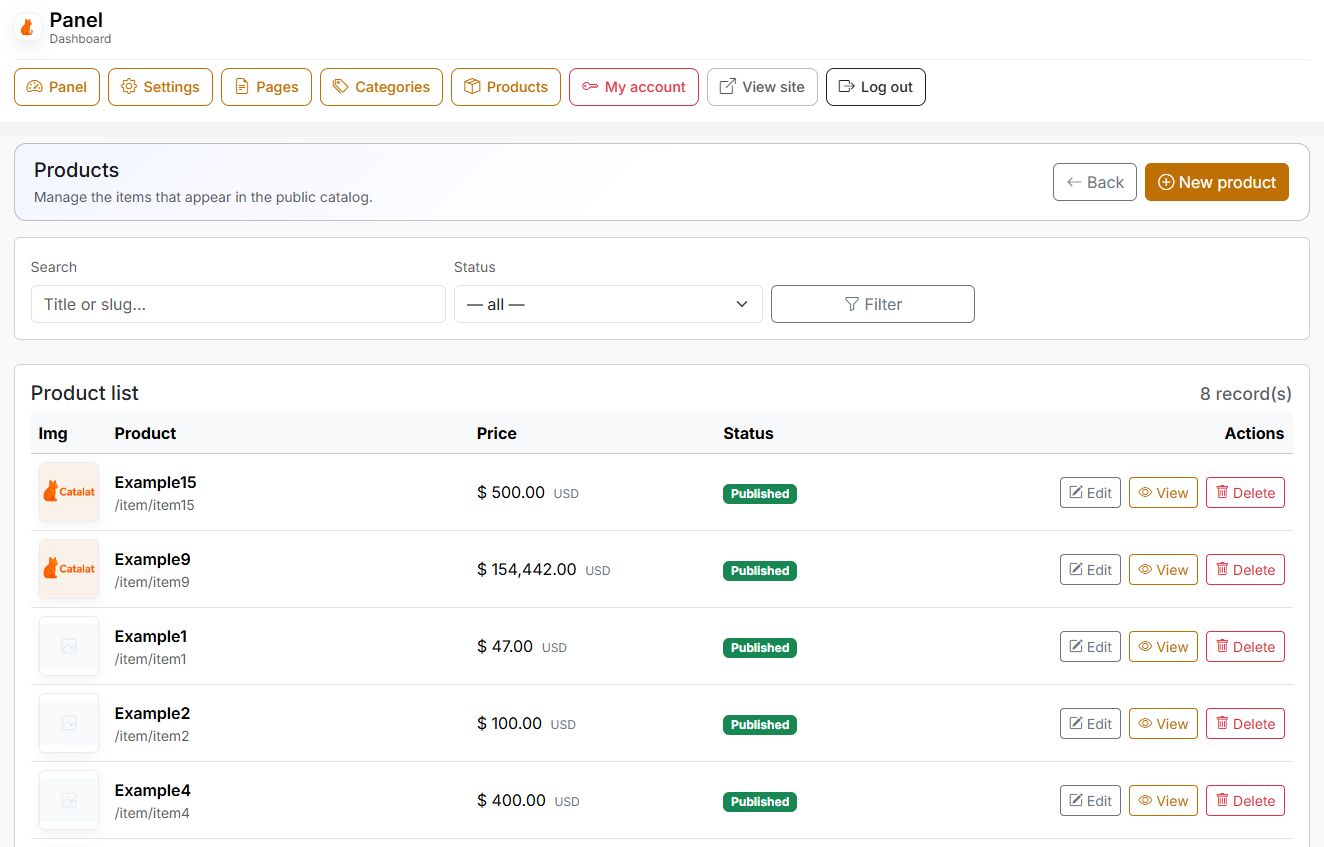1324x847 pixels.
Task: Click the orange cat Panel logo icon
Action: 28,27
